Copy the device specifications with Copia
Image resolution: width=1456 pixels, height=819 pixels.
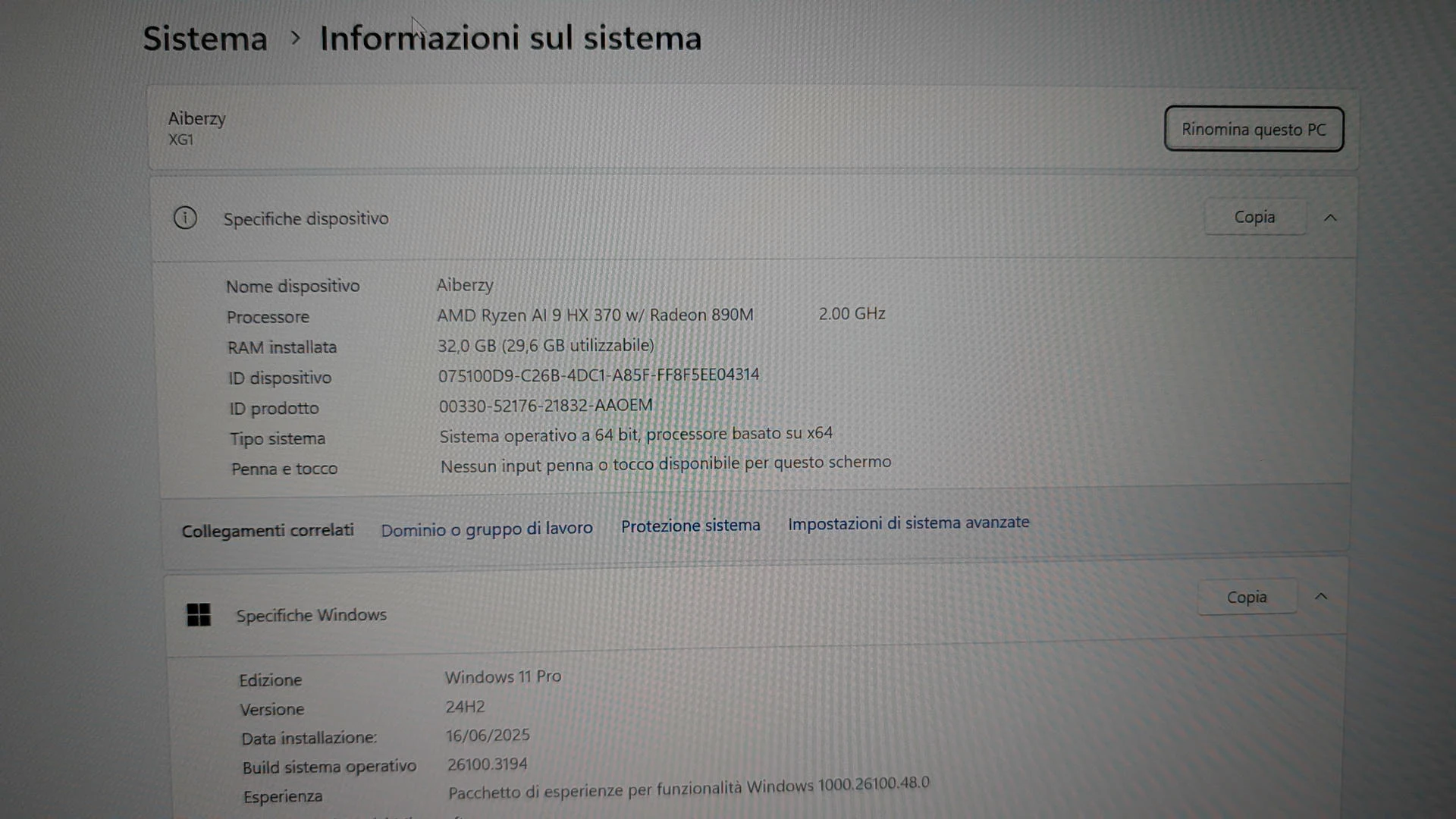(x=1255, y=217)
